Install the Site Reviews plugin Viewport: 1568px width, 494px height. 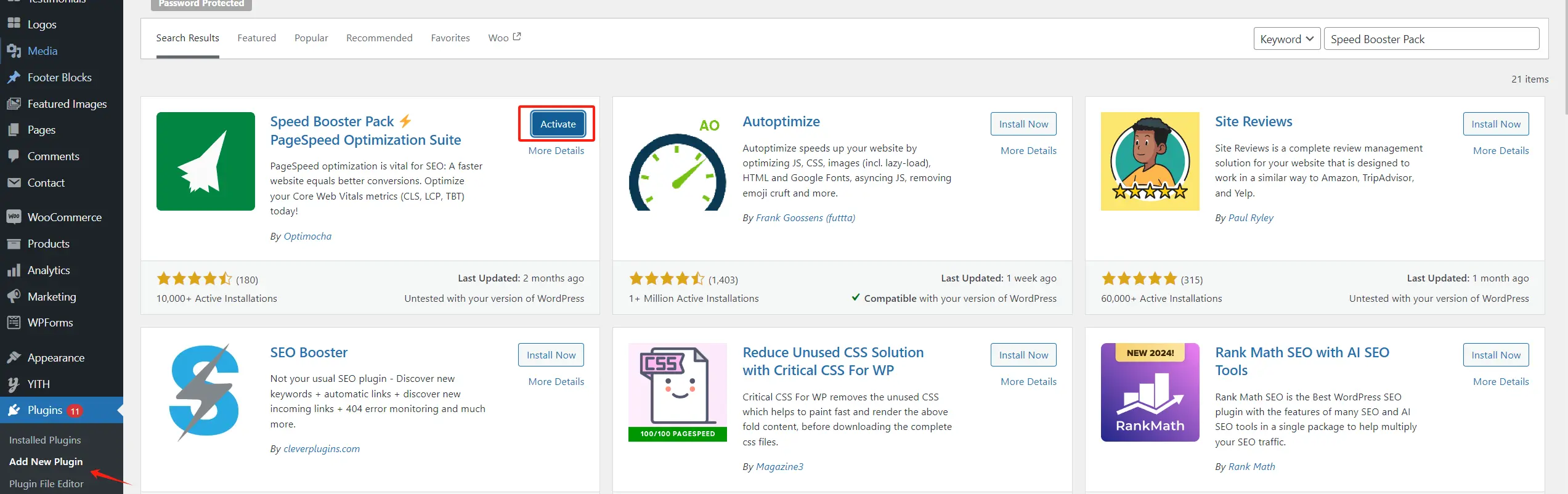[x=1496, y=124]
